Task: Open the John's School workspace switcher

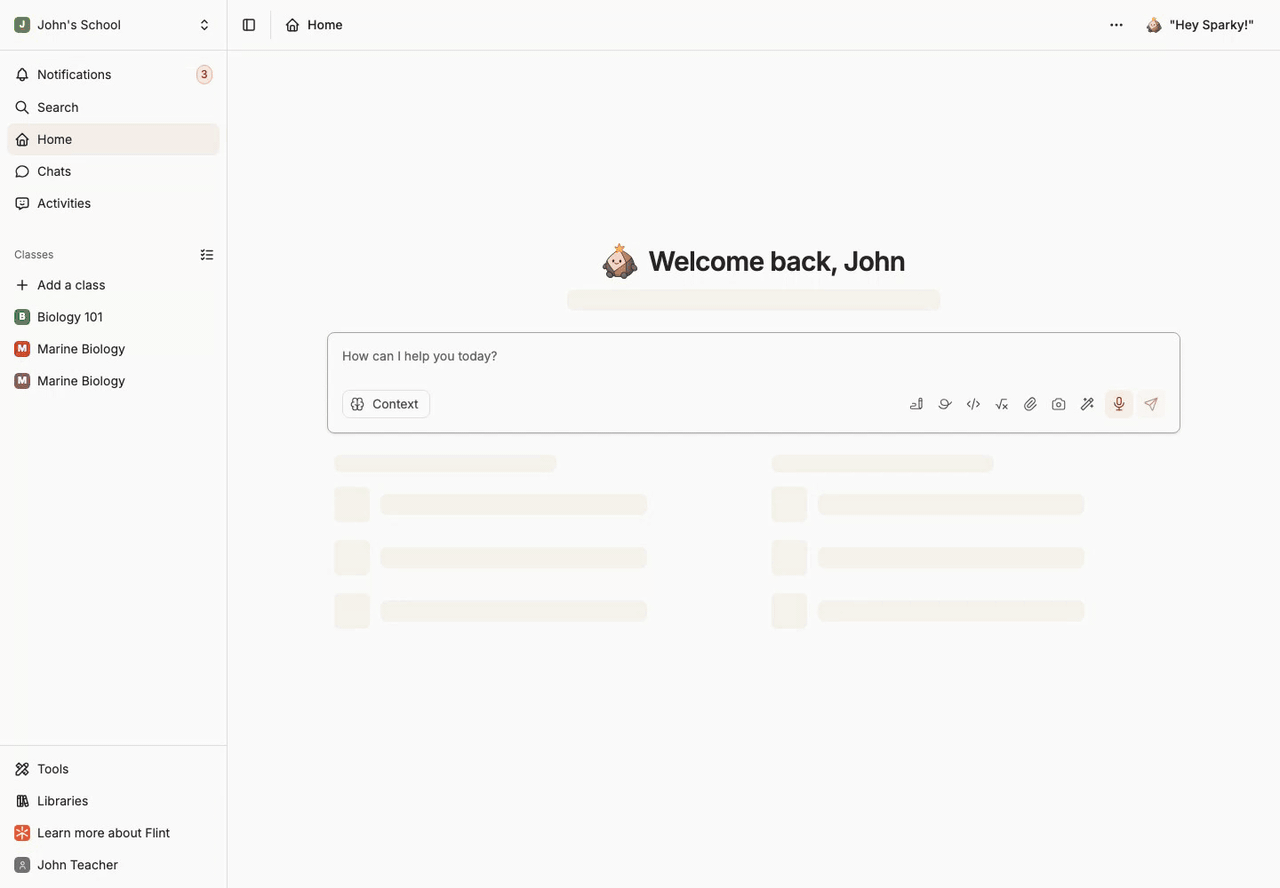Action: point(113,25)
